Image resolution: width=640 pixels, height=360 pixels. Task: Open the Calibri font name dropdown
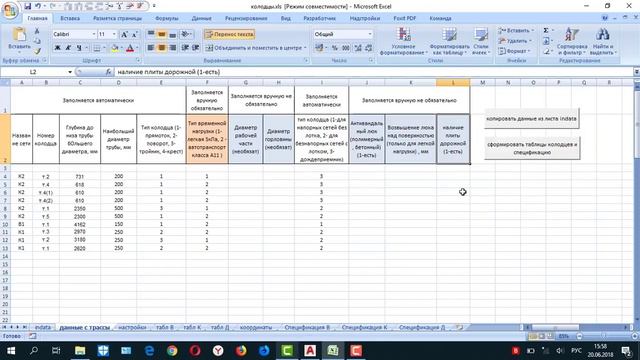click(x=94, y=34)
